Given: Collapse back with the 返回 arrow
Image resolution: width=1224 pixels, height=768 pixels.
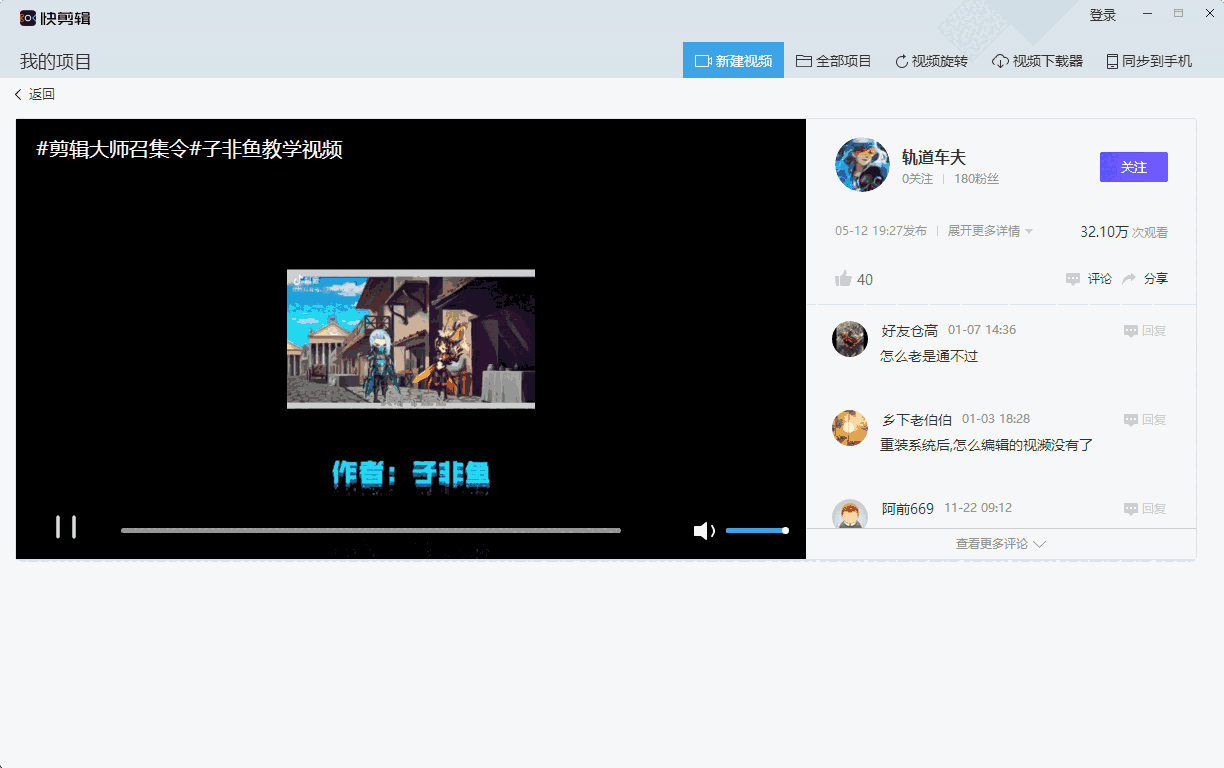Looking at the screenshot, I should click(33, 93).
